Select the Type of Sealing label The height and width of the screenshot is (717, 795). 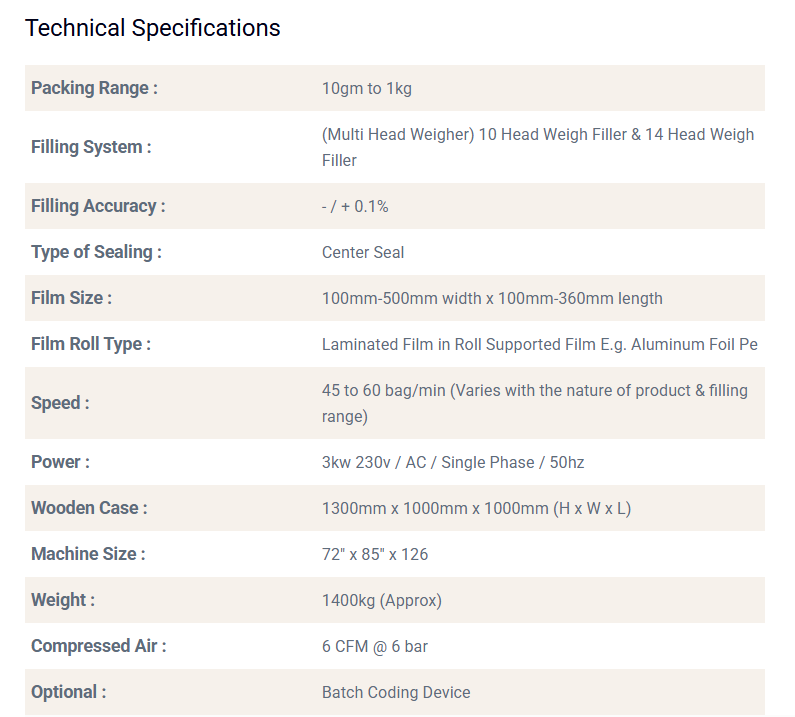pyautogui.click(x=96, y=252)
